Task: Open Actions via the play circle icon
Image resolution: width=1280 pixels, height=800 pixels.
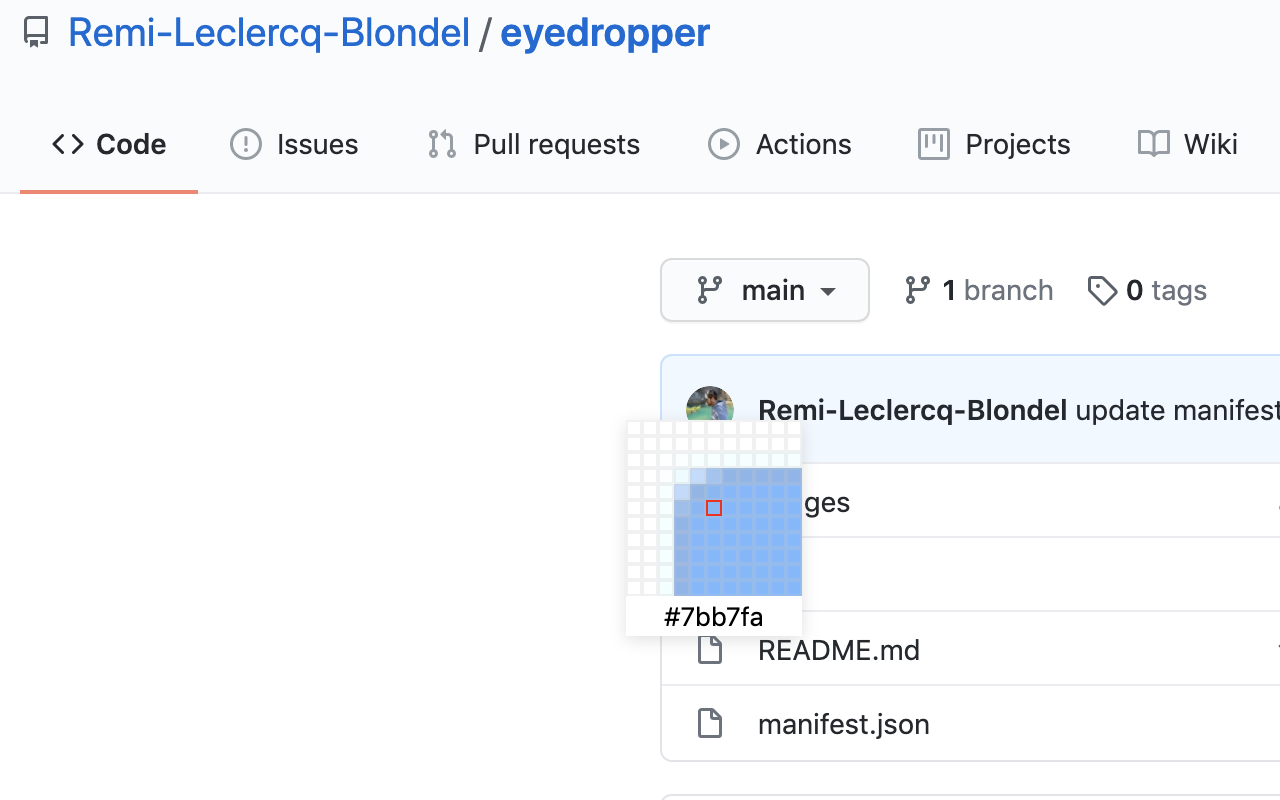Action: pyautogui.click(x=724, y=144)
